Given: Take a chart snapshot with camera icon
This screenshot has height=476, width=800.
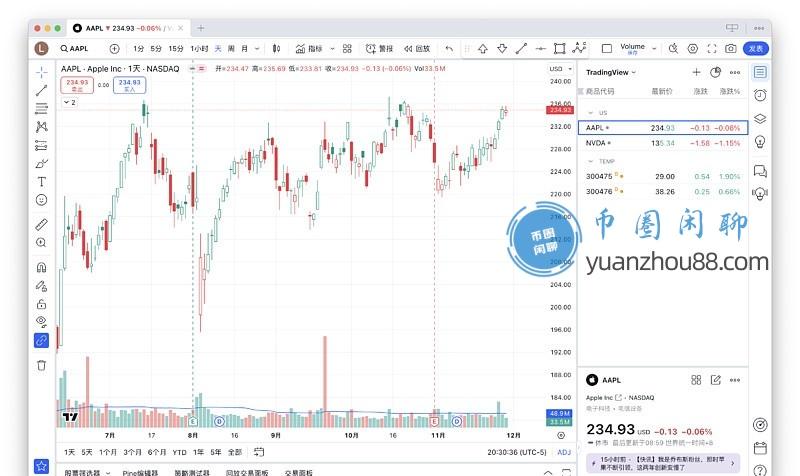Looking at the screenshot, I should tap(731, 48).
